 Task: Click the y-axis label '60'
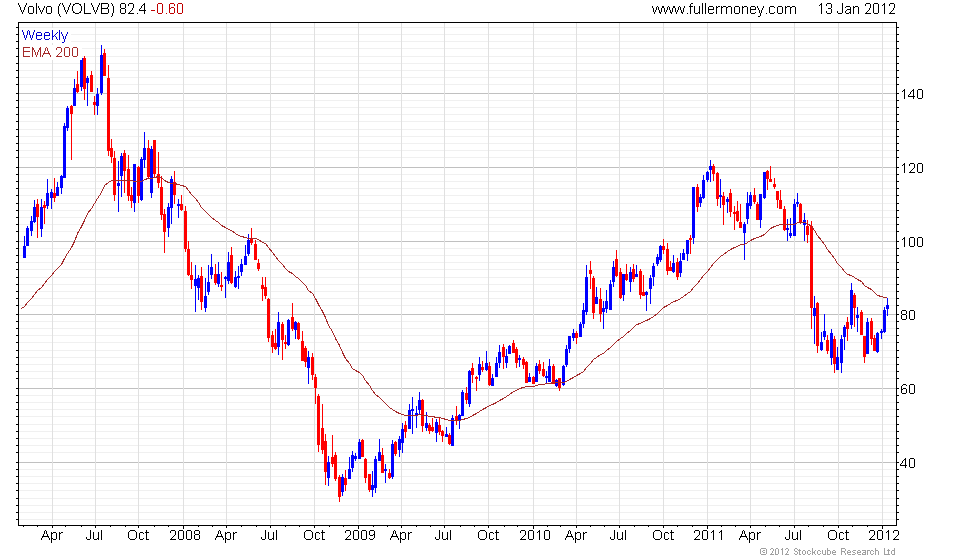point(908,389)
